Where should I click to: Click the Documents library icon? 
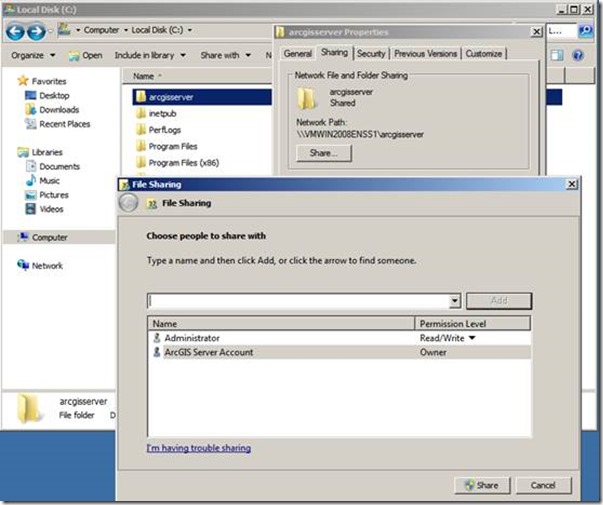[30, 166]
